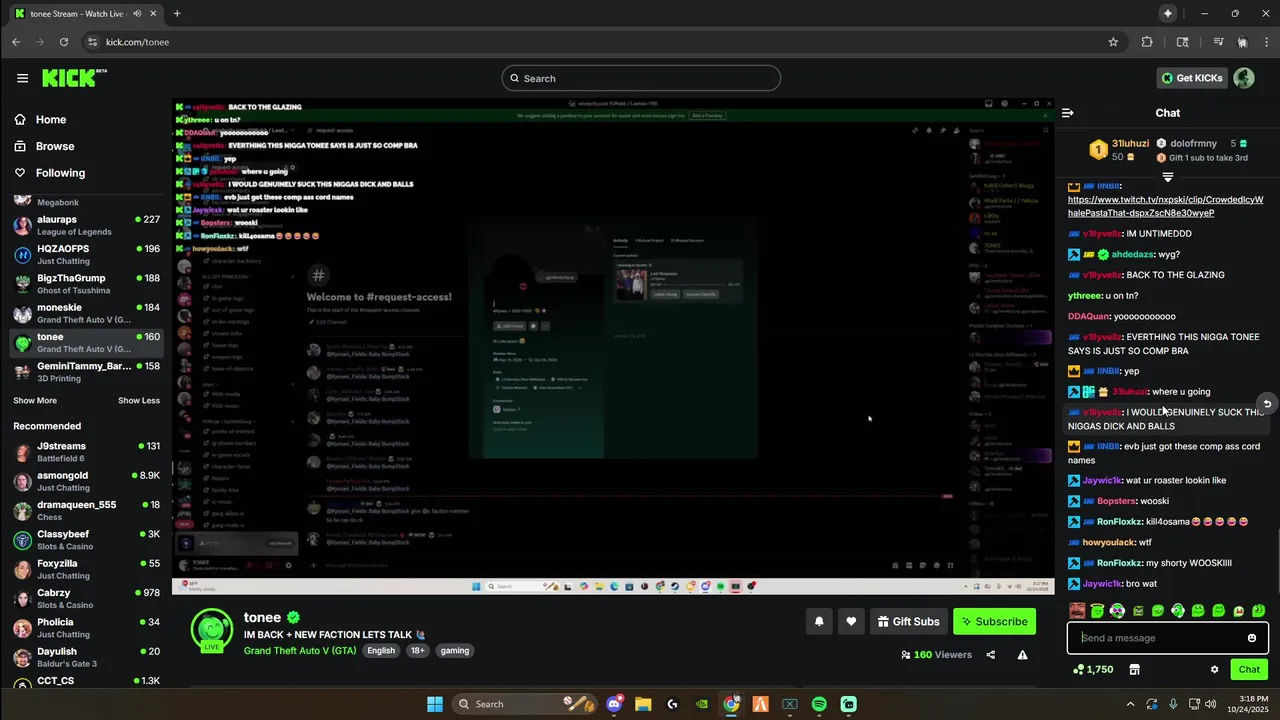Viewport: 1280px width, 720px height.
Task: Open Pholicia recommended channel
Action: (86, 628)
